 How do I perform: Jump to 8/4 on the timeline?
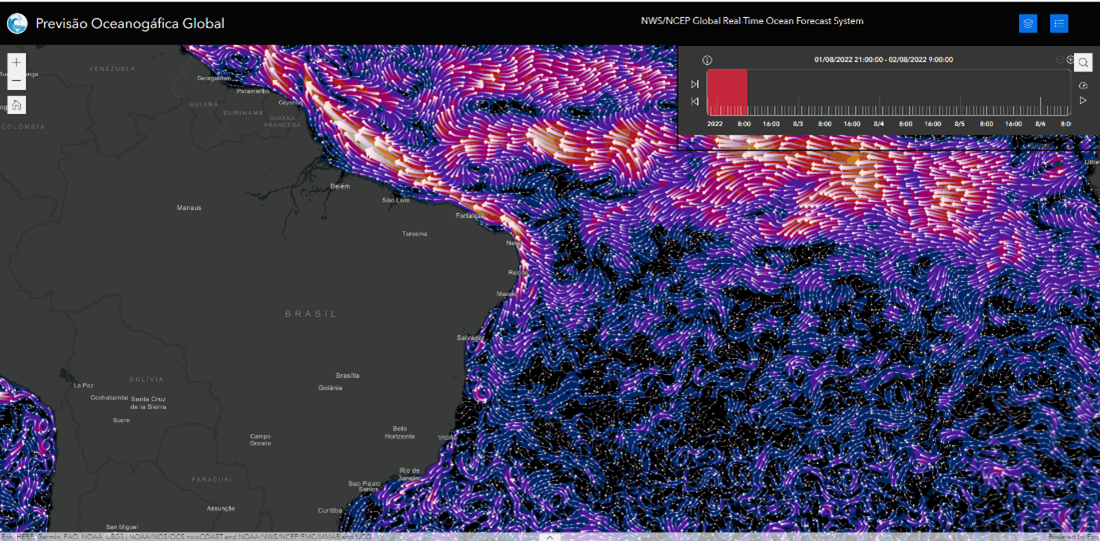point(879,123)
